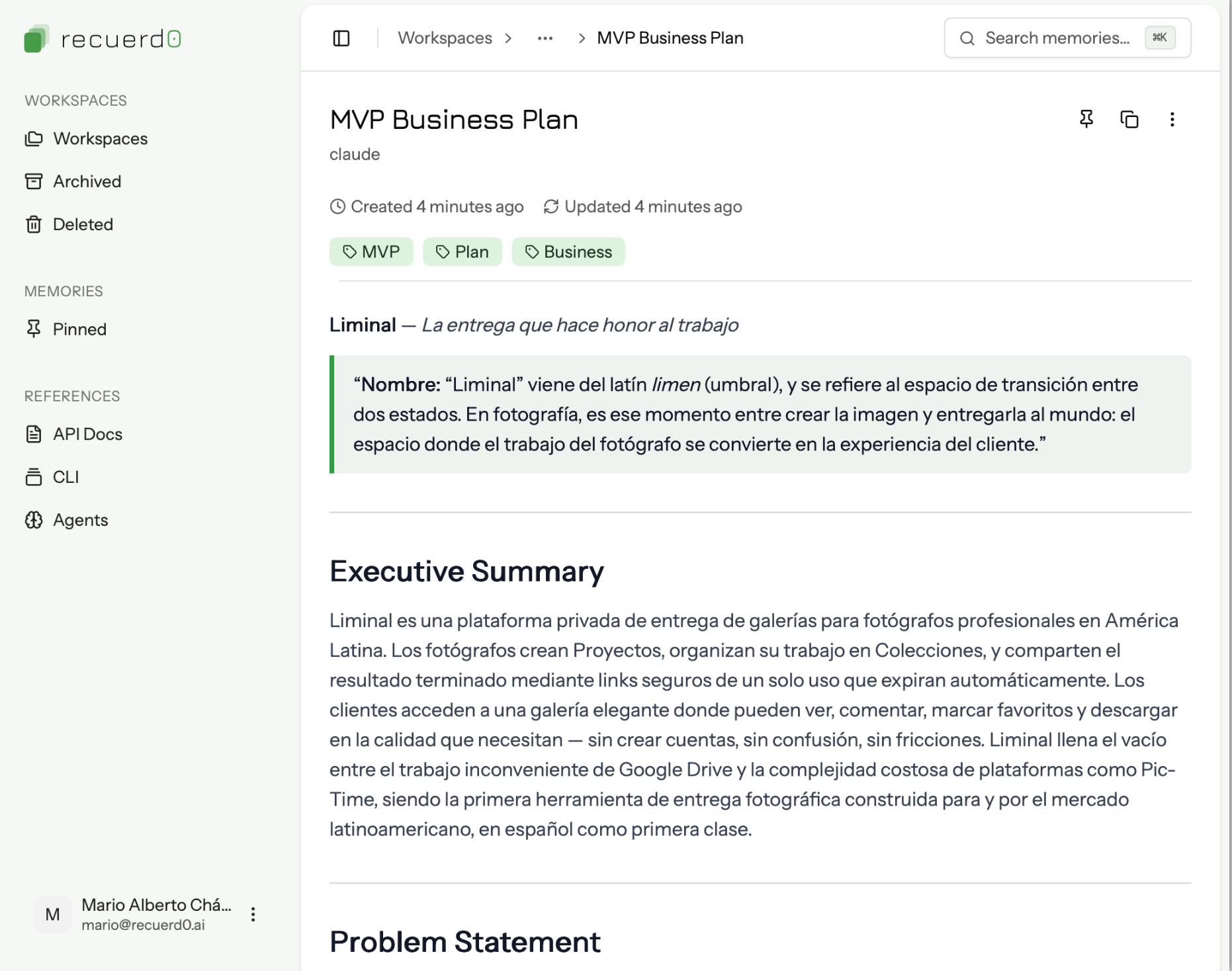Open the Agents reference page
The image size is (1232, 971).
point(80,521)
